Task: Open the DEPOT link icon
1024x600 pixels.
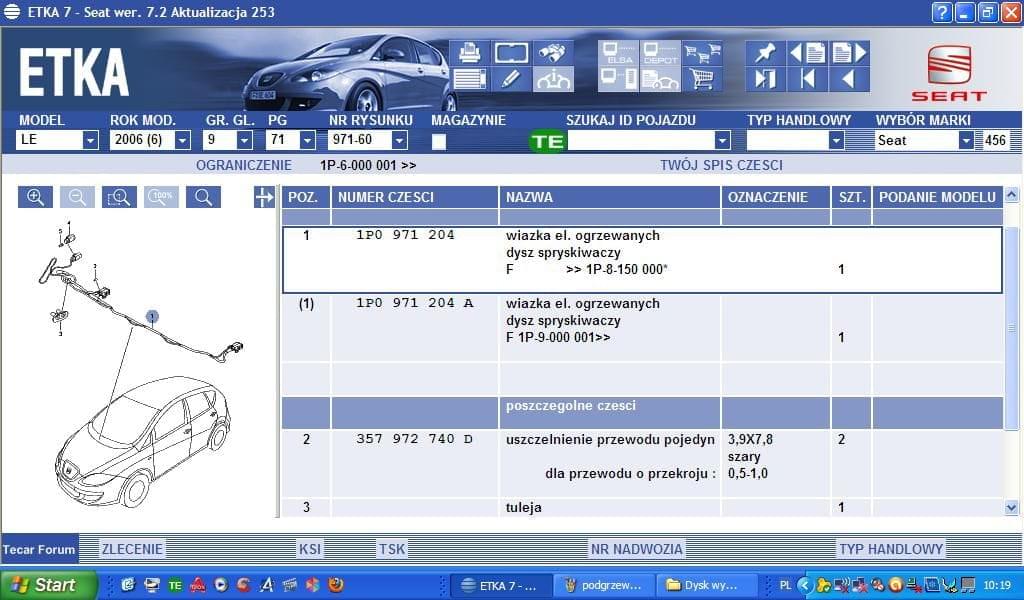Action: coord(660,53)
